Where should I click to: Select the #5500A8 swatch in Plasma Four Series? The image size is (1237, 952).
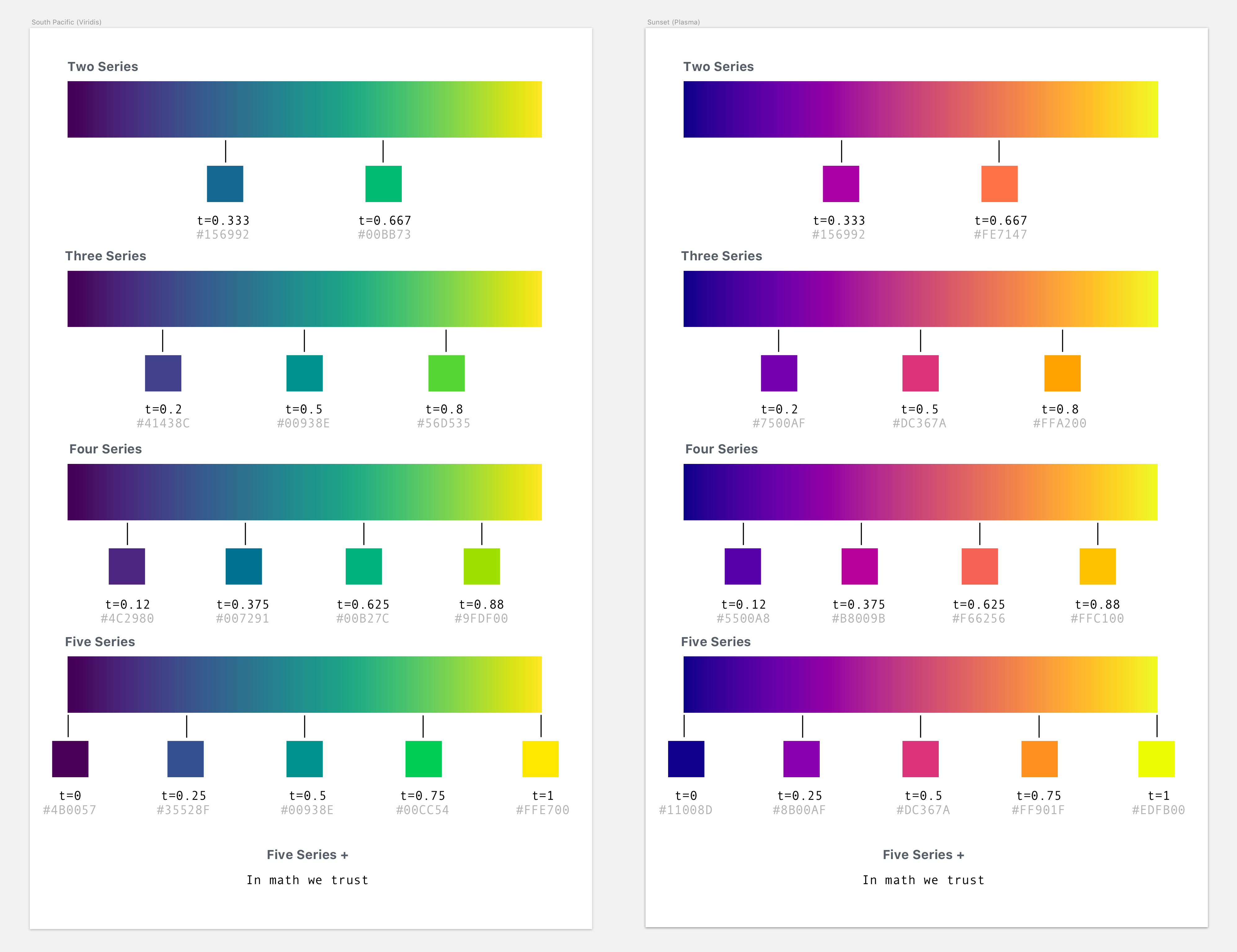[743, 566]
